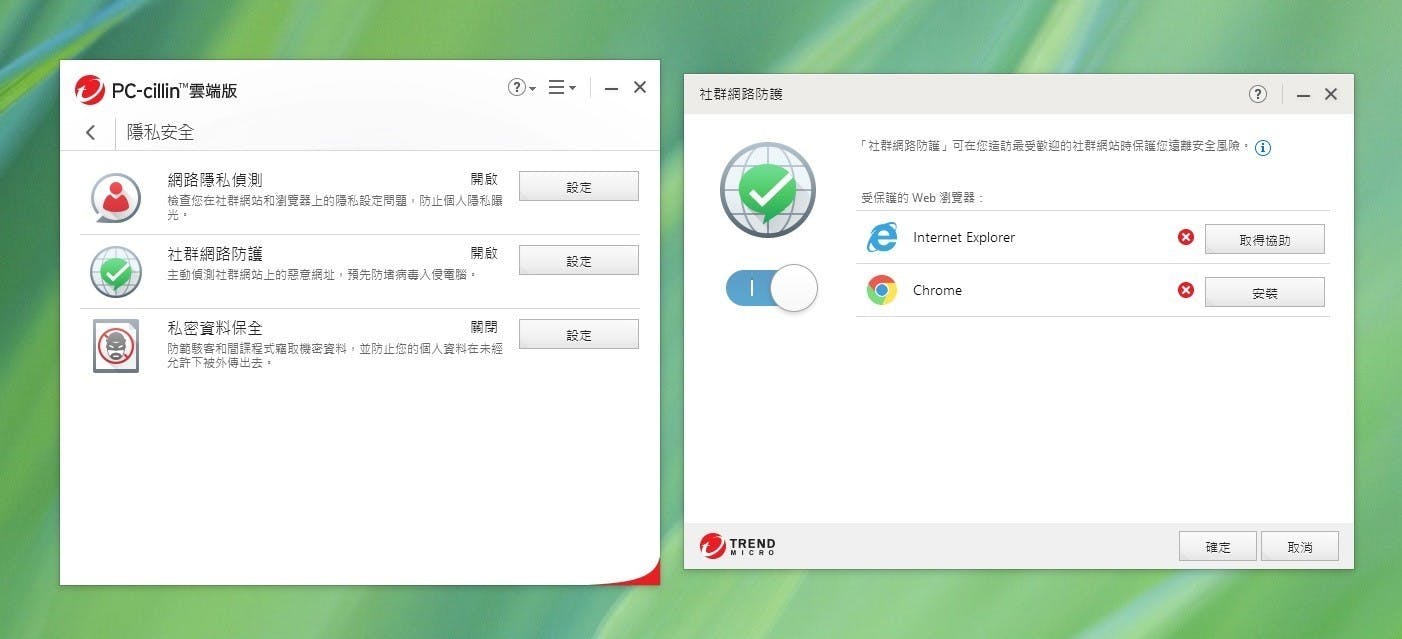The image size is (1402, 639).
Task: Click the Internet Explorer browser icon
Action: coord(882,237)
